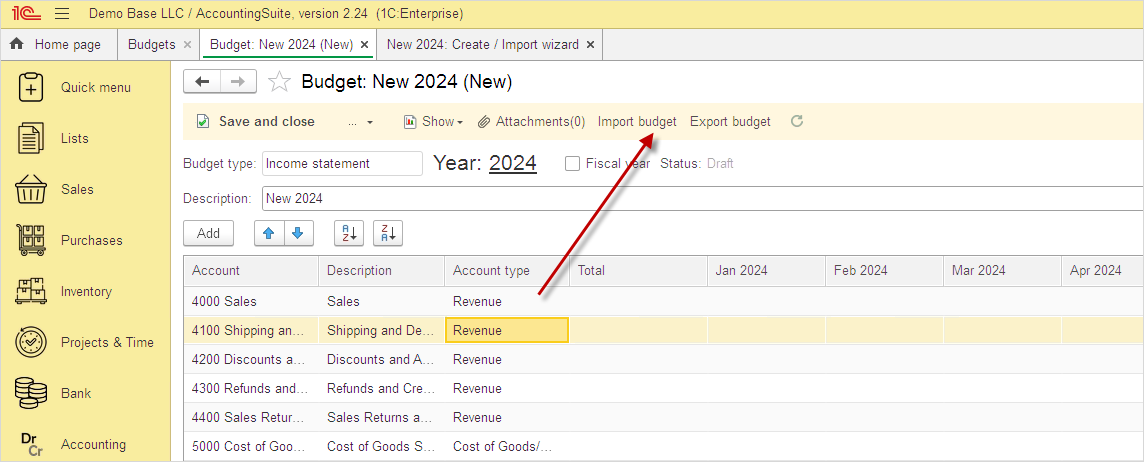Add budget to favorites with star
Screen dimensions: 1144x462
click(x=279, y=82)
